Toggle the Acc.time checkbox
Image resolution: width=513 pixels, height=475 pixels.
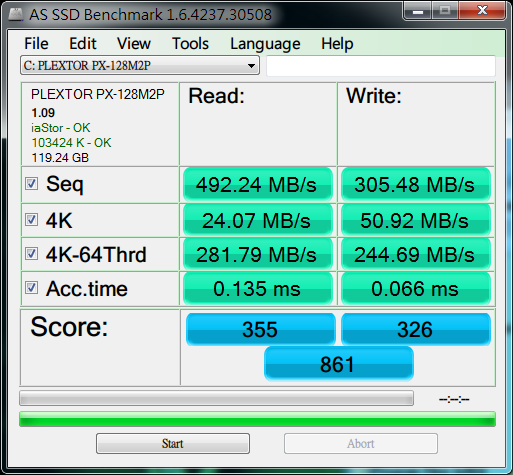pos(32,288)
